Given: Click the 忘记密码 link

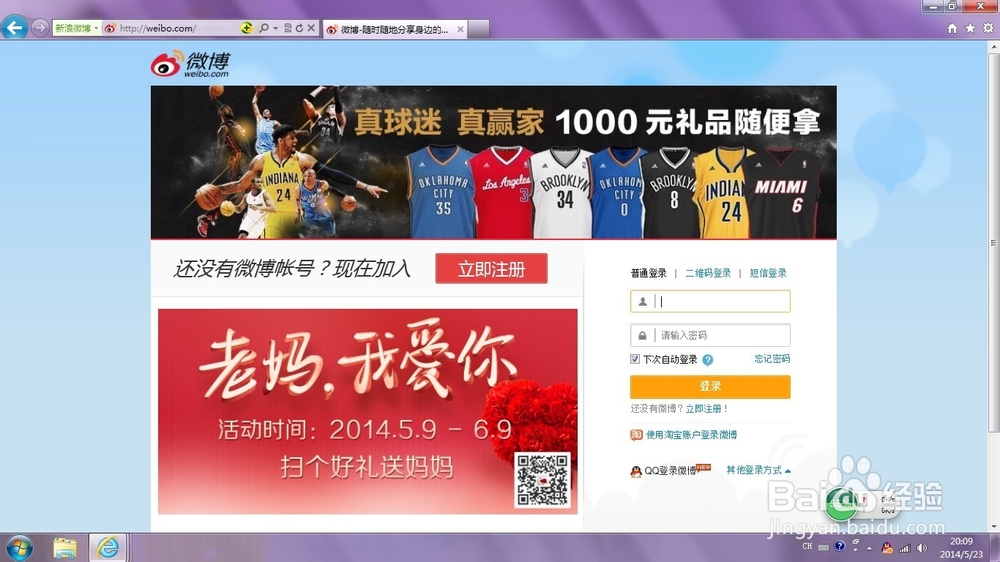Looking at the screenshot, I should coord(772,359).
